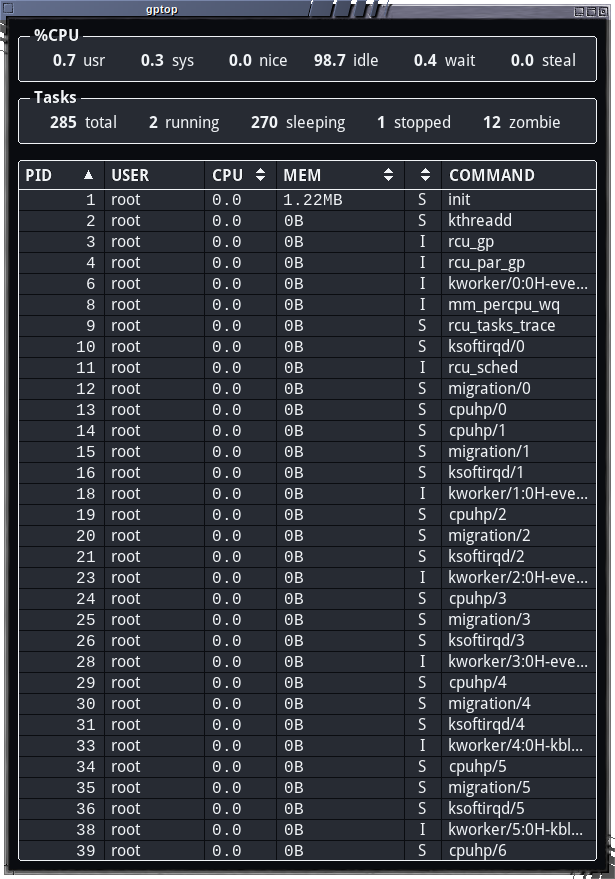Click the process state column sort arrows
Image resolution: width=615 pixels, height=879 pixels.
pyautogui.click(x=425, y=175)
